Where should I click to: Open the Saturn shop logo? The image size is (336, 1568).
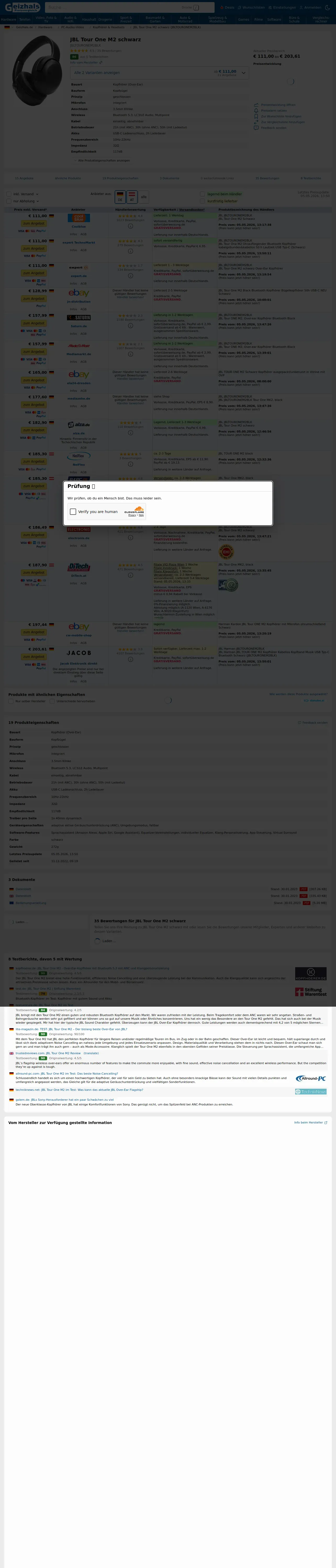coord(79,318)
